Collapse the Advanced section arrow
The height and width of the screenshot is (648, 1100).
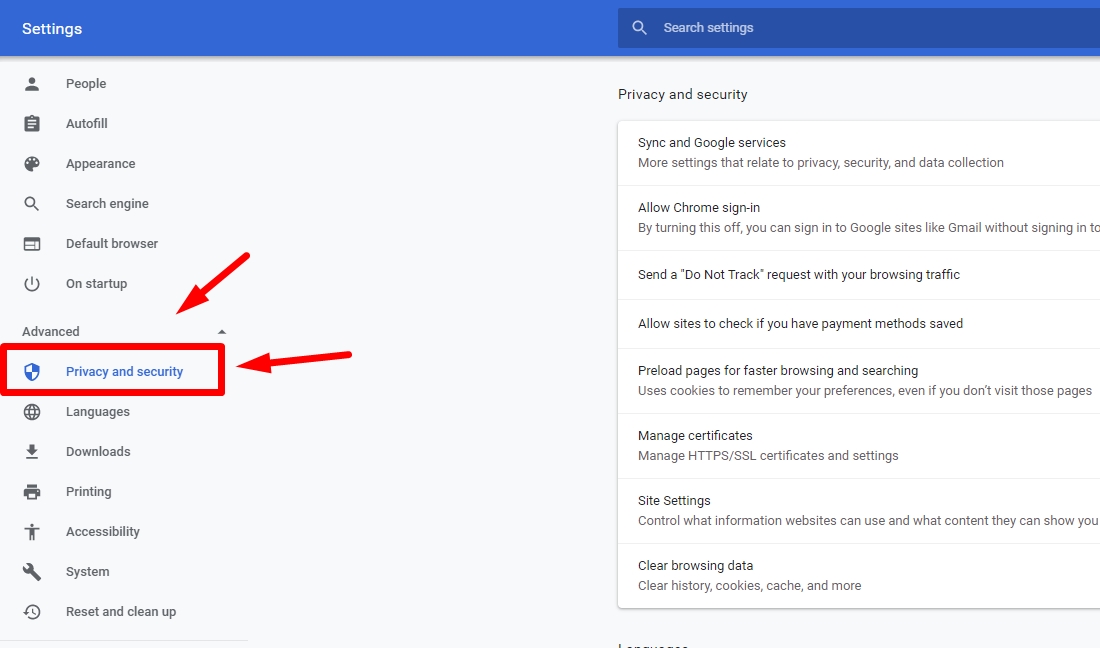[x=222, y=332]
